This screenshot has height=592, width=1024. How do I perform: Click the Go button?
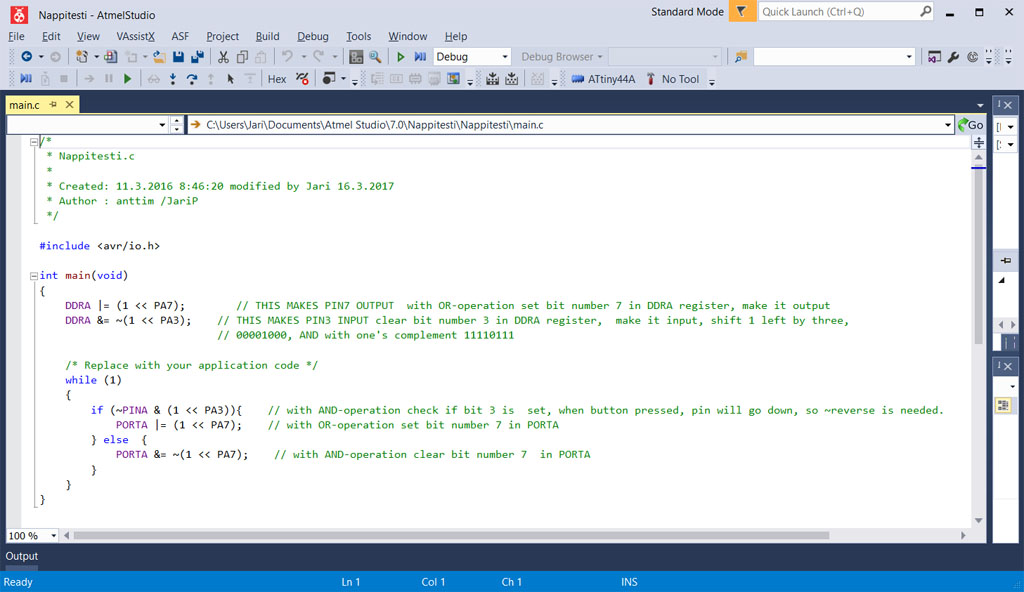point(970,125)
